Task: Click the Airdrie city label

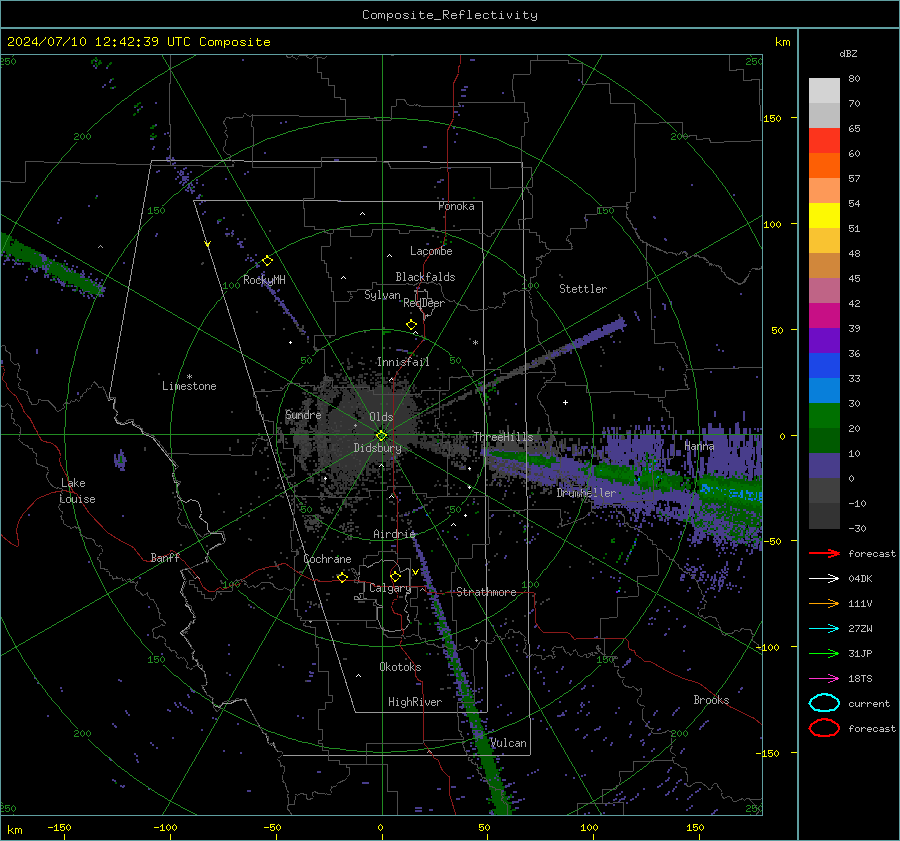Action: pyautogui.click(x=394, y=534)
